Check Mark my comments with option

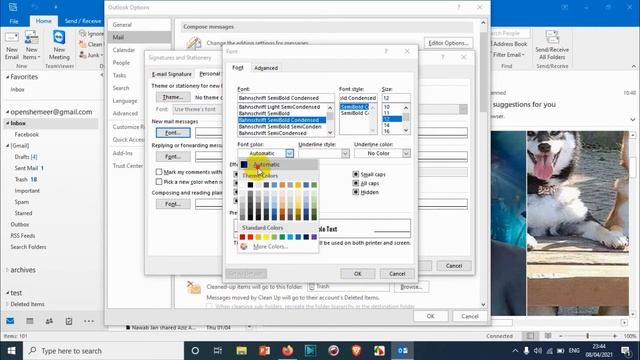(159, 172)
